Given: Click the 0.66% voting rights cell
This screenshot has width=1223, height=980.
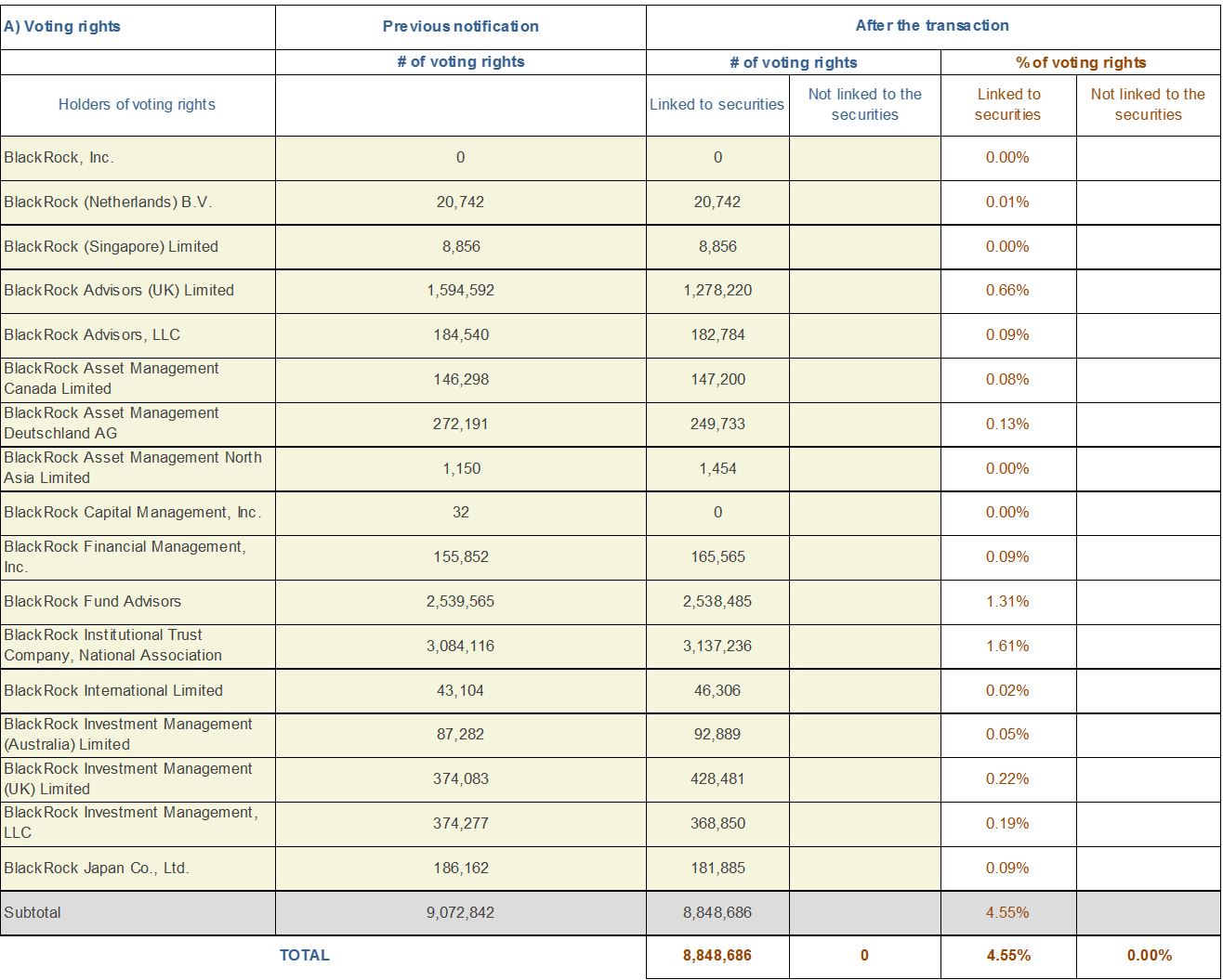Looking at the screenshot, I should 1007,291.
